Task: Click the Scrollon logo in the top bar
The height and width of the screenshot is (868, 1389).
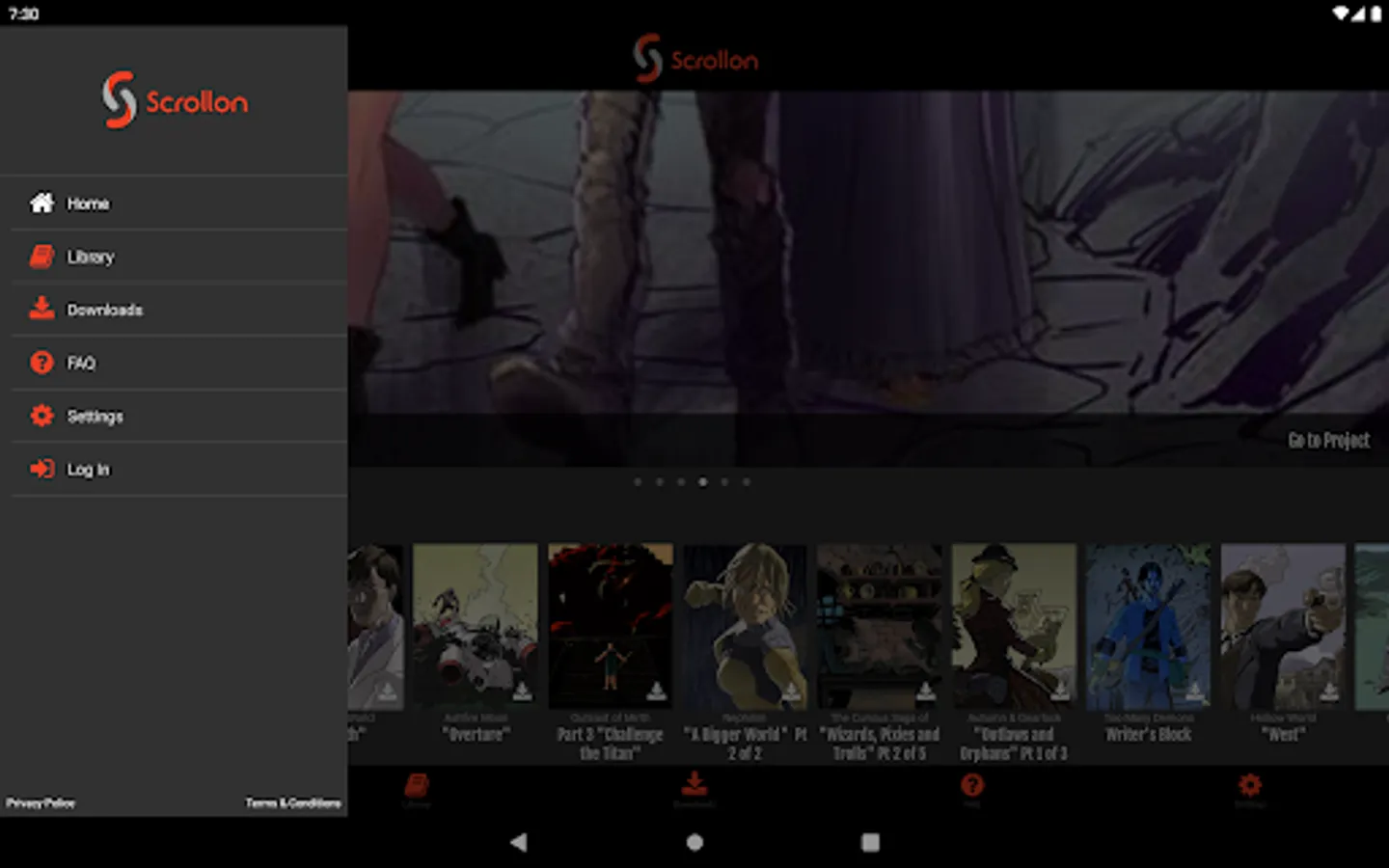Action: pyautogui.click(x=695, y=59)
